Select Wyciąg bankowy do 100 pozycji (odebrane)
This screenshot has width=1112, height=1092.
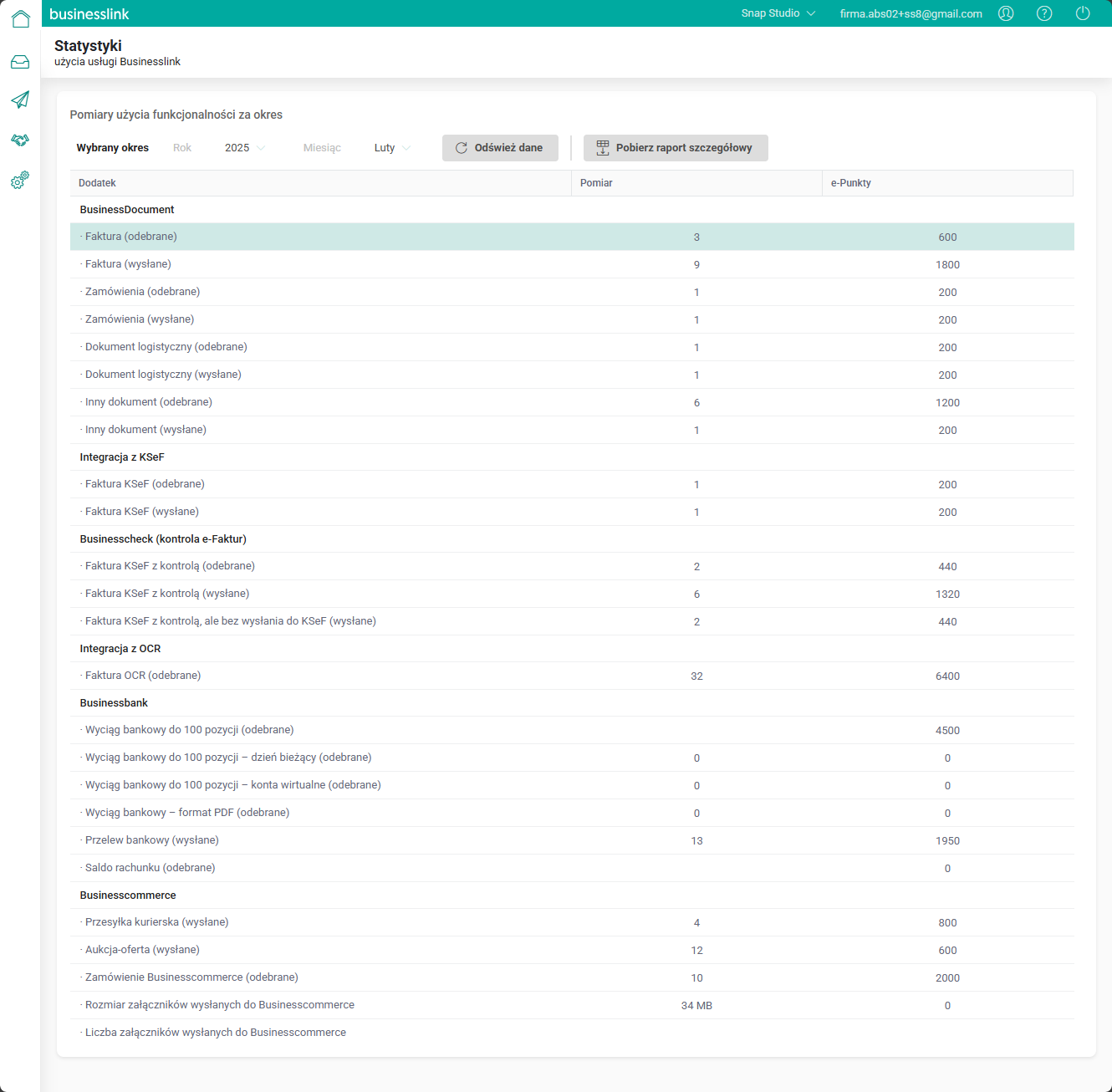pos(572,730)
